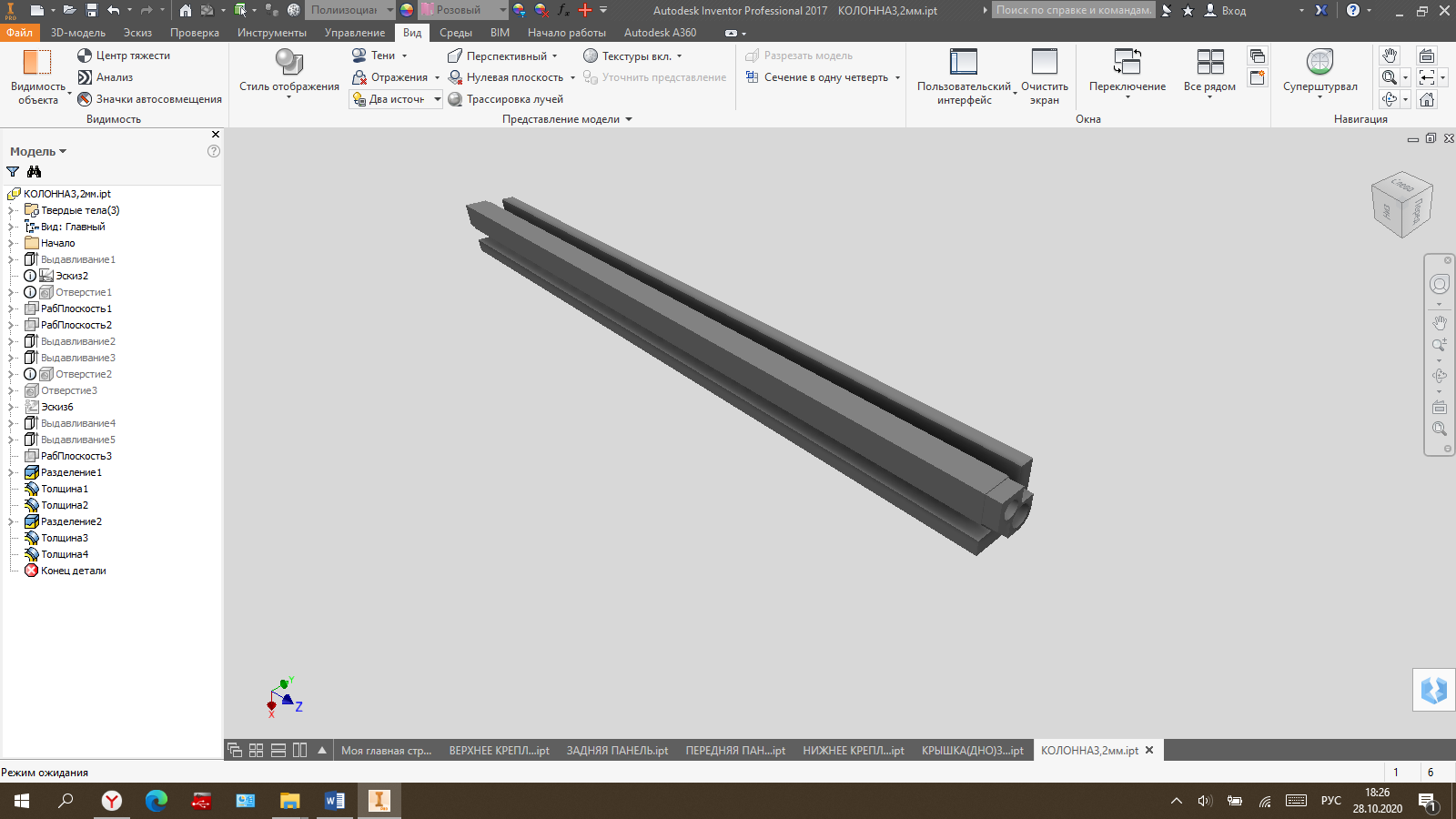
Task: Click the Pan hand on the navigation bar
Action: pyautogui.click(x=1440, y=322)
